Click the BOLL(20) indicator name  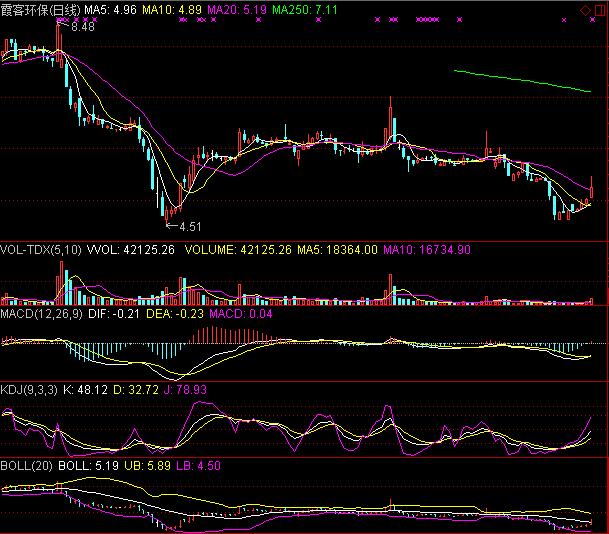coord(26,466)
